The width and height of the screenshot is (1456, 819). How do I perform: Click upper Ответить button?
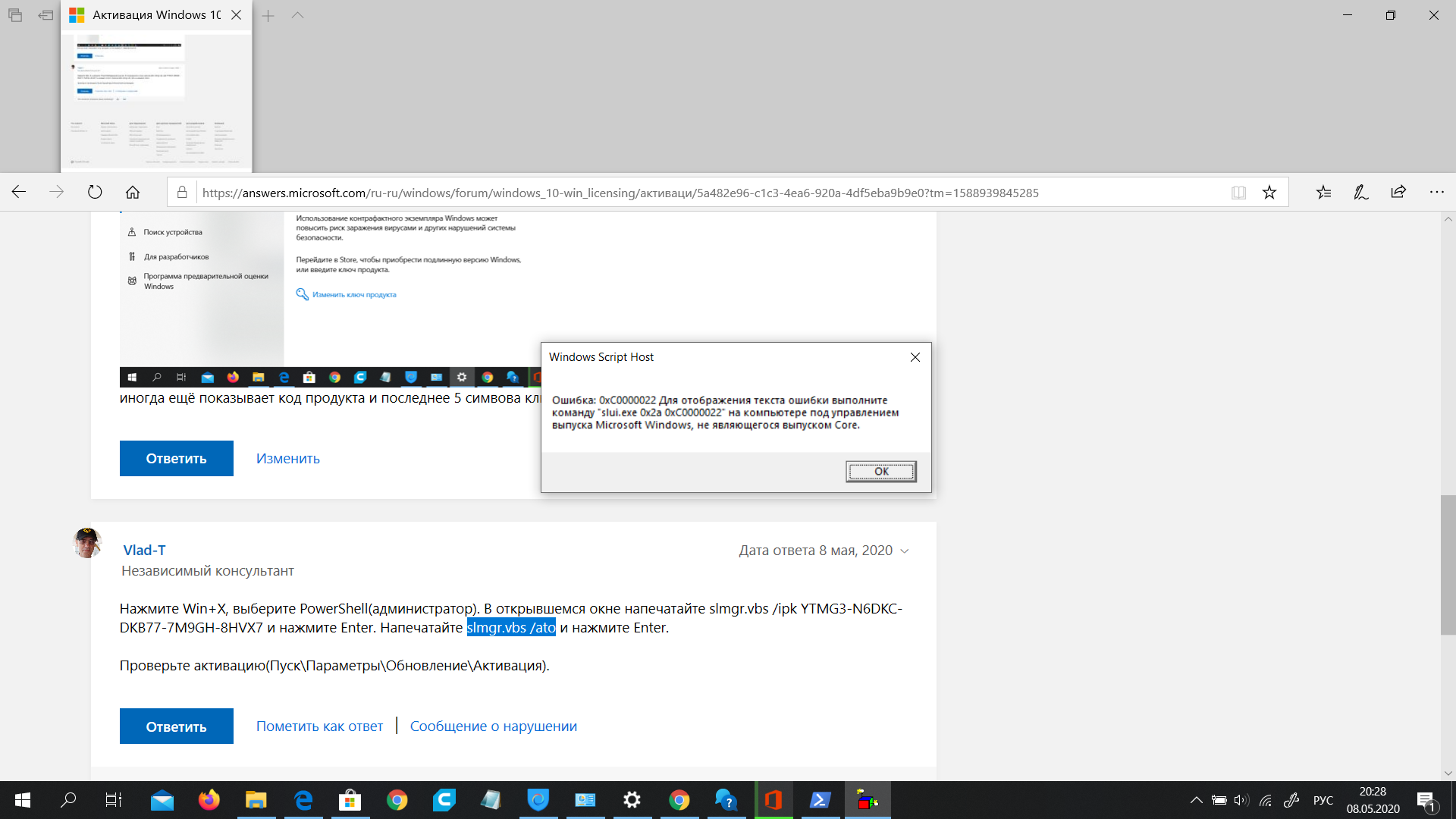tap(176, 458)
